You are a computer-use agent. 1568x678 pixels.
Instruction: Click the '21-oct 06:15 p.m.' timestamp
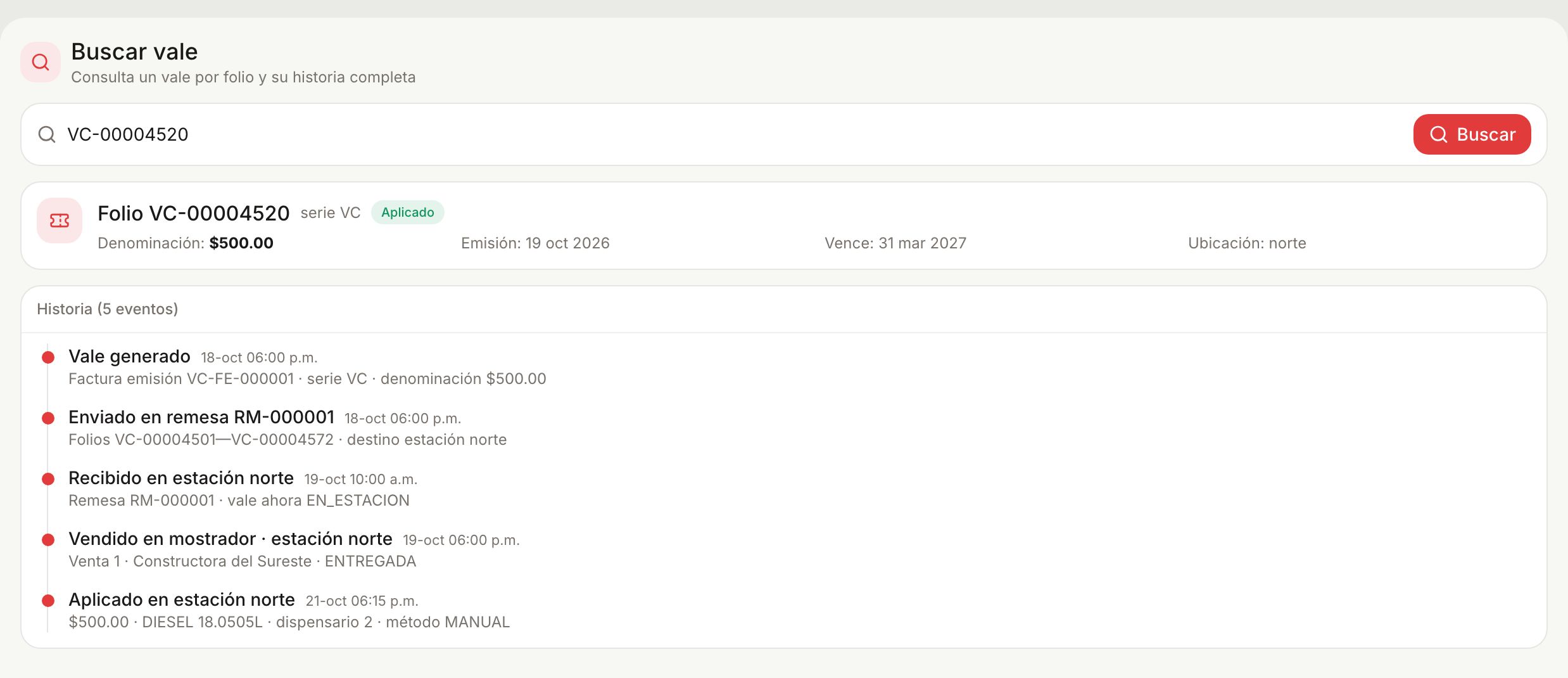362,601
